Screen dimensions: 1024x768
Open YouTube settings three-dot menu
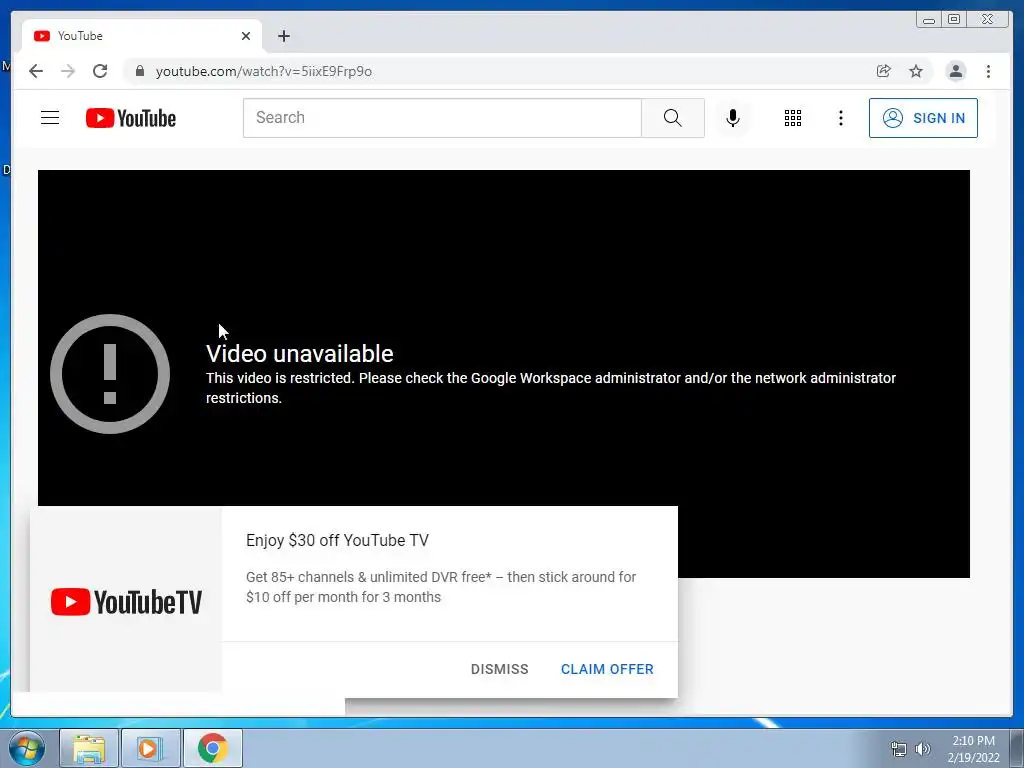pos(840,118)
